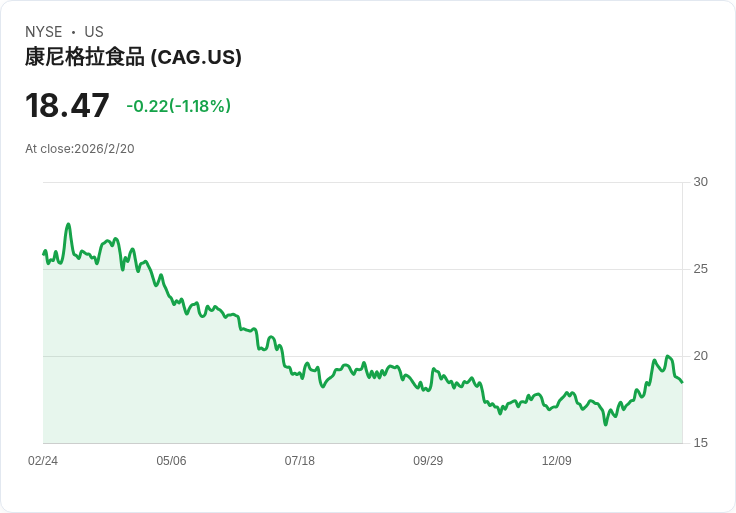
Task: Click the last data point of the price line
Action: pyautogui.click(x=682, y=382)
